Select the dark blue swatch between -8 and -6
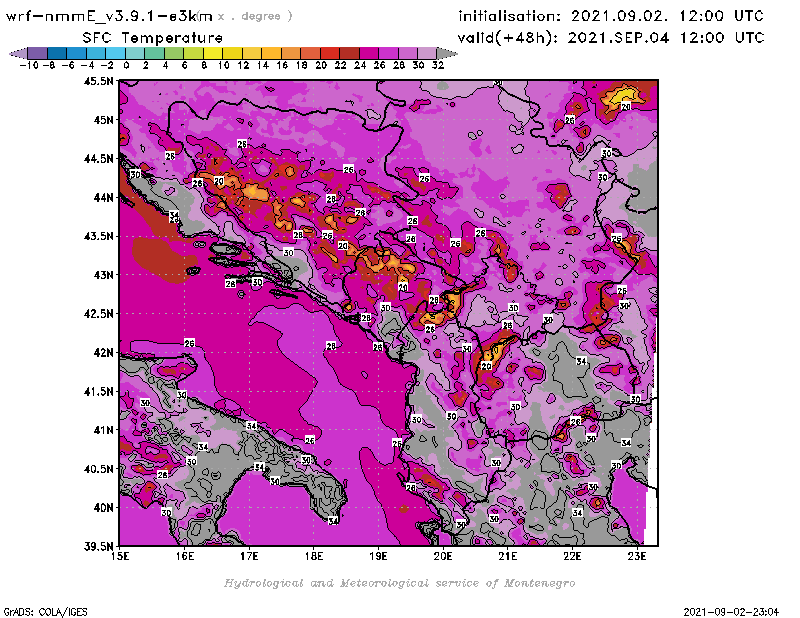 pos(57,53)
